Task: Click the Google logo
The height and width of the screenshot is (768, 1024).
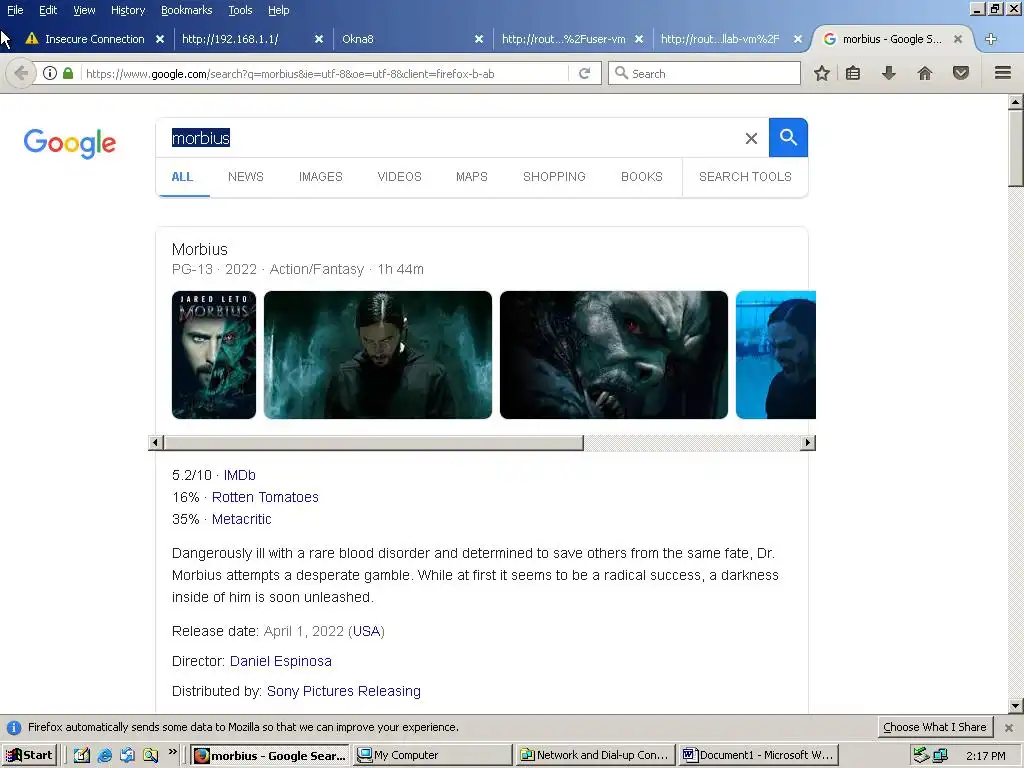Action: click(70, 143)
